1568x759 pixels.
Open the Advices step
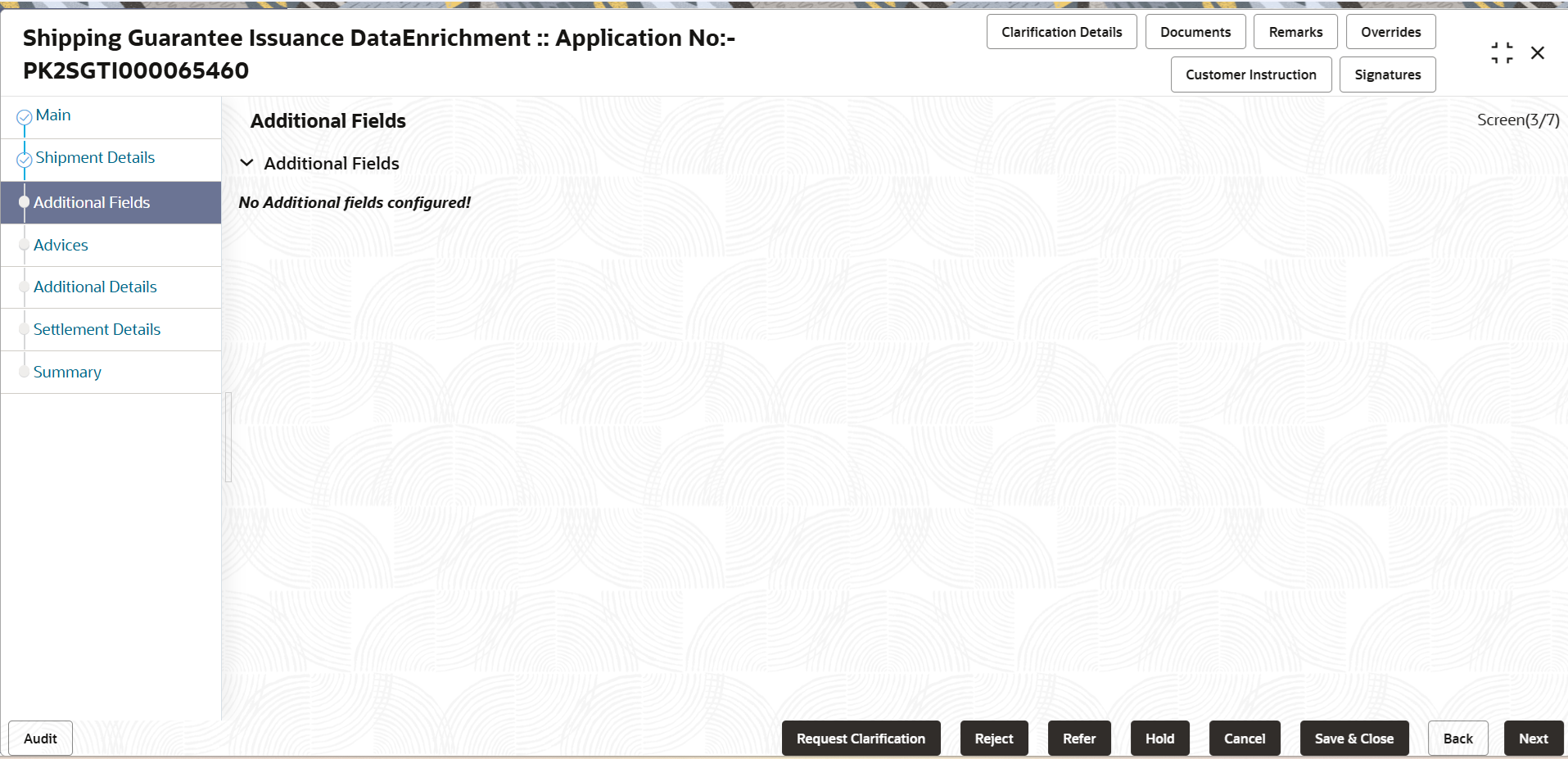(x=61, y=245)
